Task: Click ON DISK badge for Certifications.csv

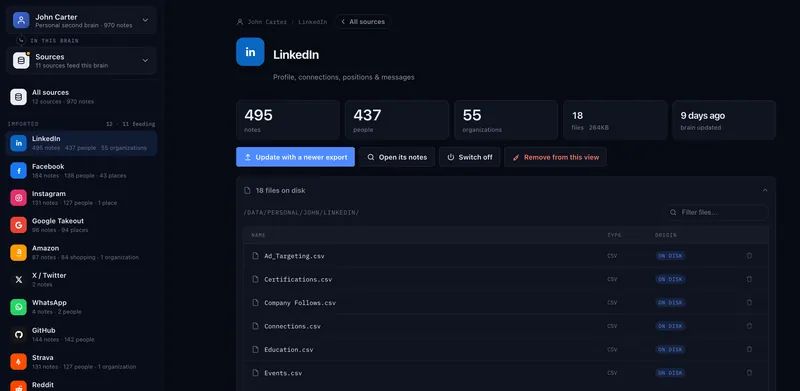Action: (670, 279)
